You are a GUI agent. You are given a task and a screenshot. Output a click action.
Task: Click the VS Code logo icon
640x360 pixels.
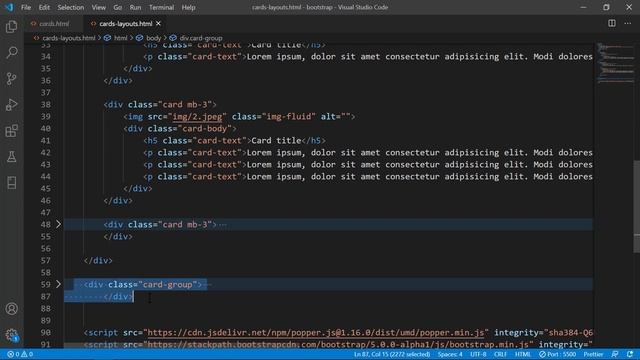click(9, 7)
